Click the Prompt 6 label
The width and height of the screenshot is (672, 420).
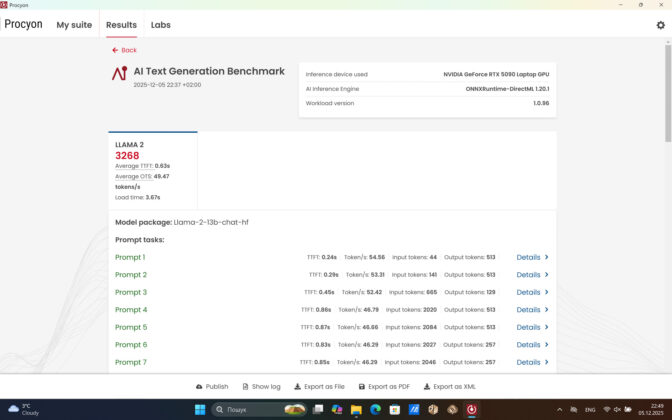(131, 345)
